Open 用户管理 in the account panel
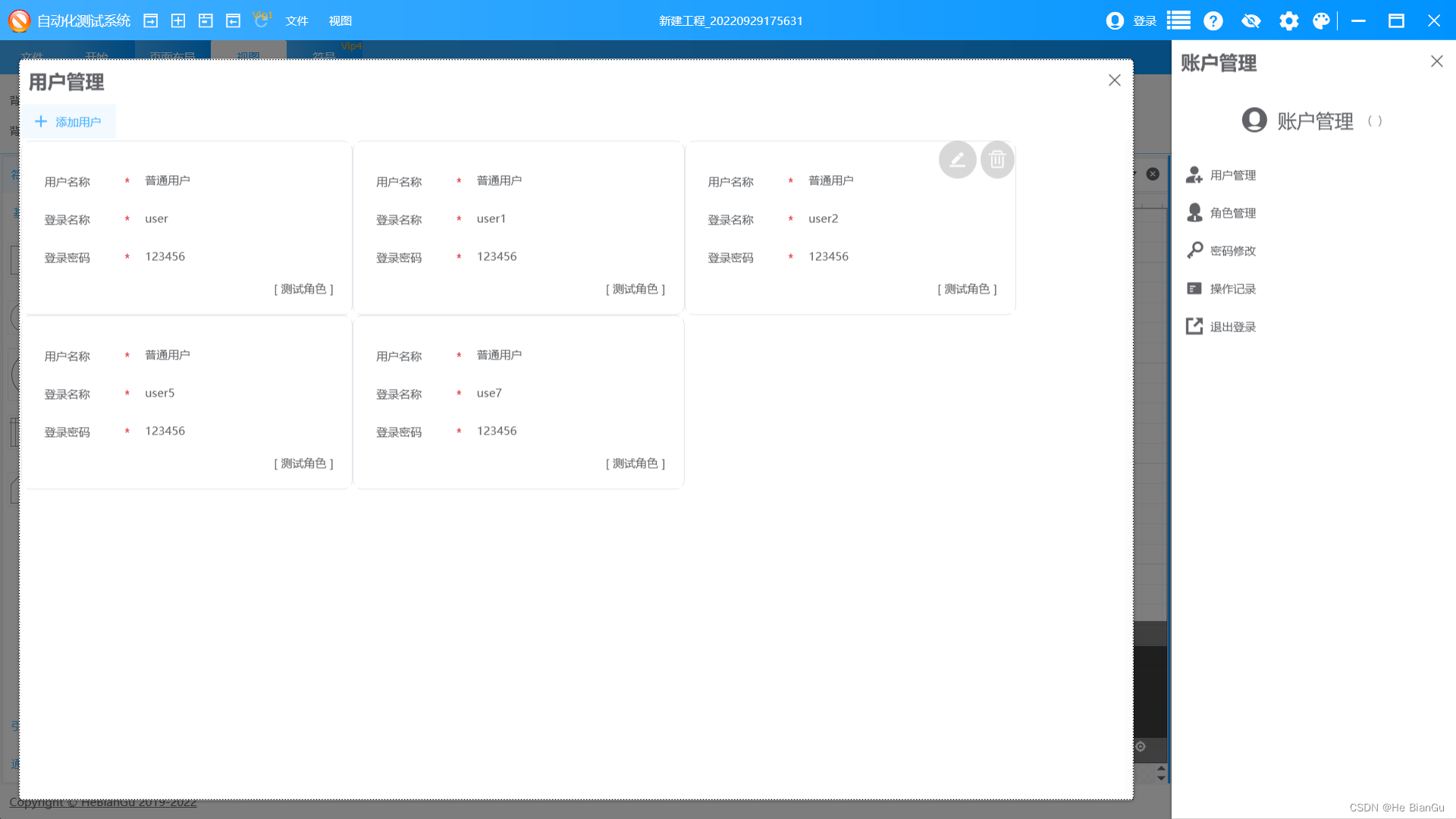Screen dimensions: 1456x819 coord(1234,174)
